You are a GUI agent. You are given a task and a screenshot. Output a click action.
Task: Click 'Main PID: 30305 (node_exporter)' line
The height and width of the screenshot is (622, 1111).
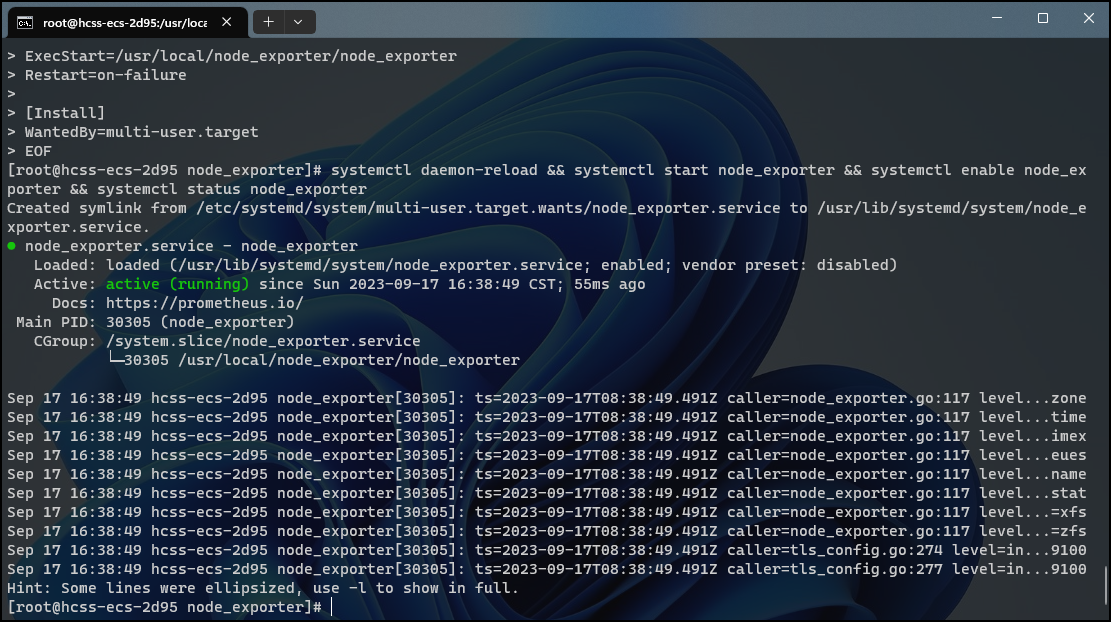coord(155,322)
